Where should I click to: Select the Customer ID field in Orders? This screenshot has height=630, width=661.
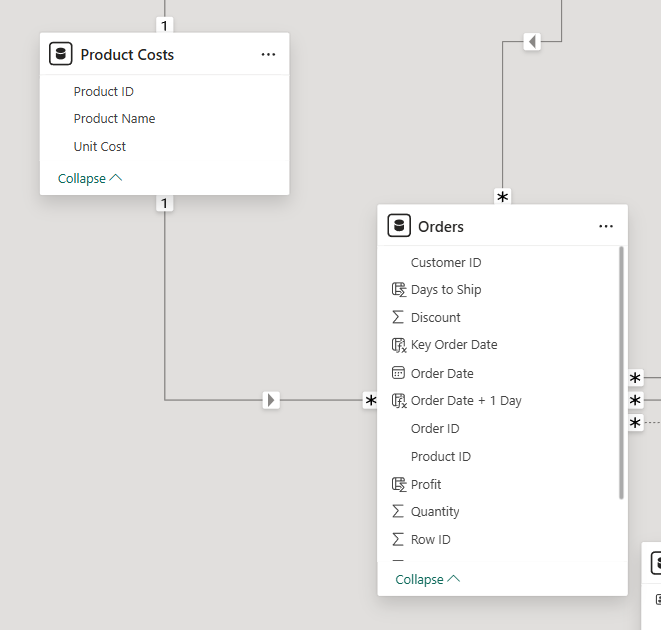point(446,262)
